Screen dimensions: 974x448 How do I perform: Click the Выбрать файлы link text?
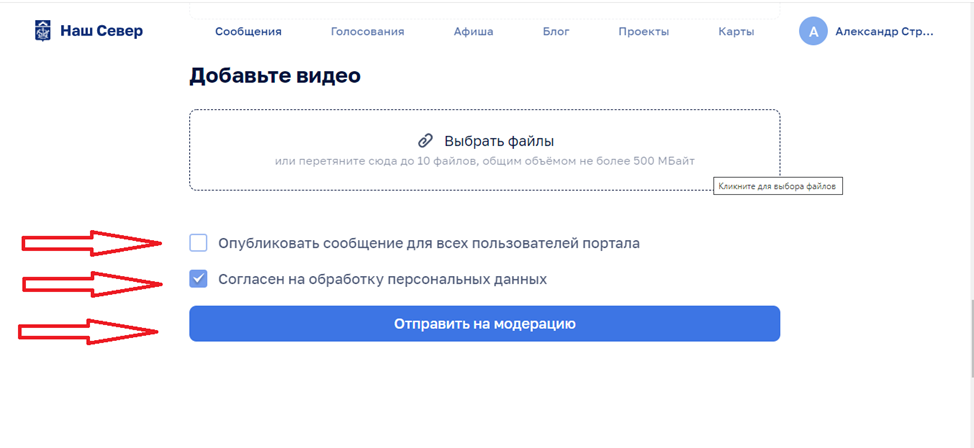[499, 141]
